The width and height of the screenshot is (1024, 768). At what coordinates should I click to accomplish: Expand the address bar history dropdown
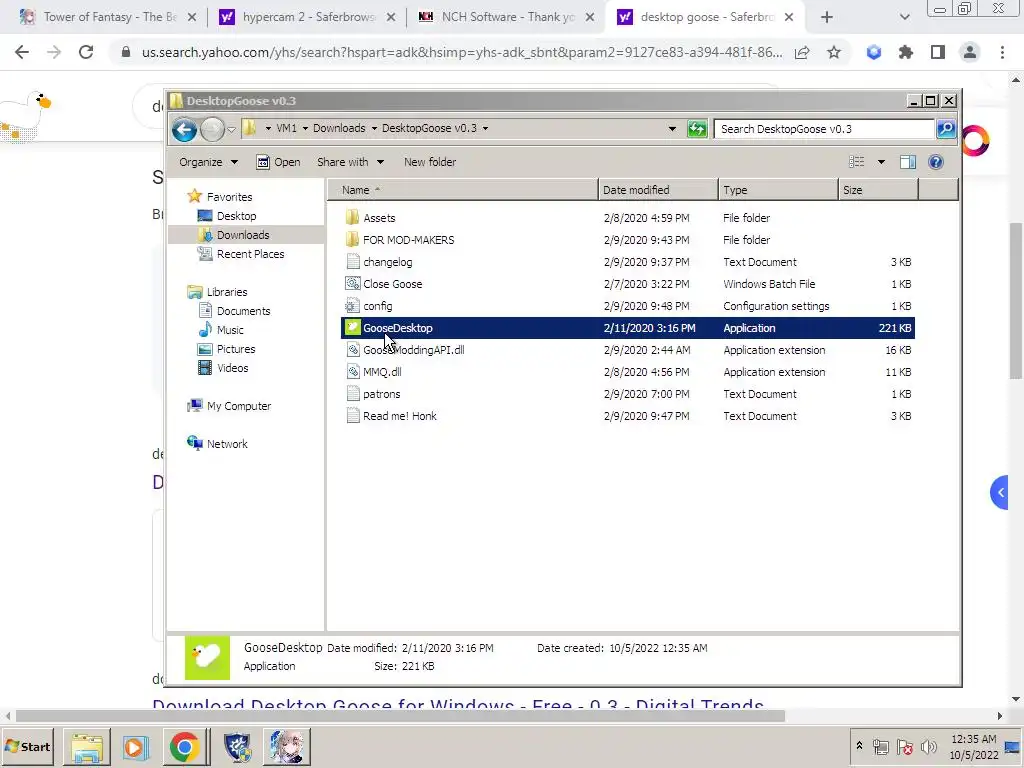(x=672, y=129)
